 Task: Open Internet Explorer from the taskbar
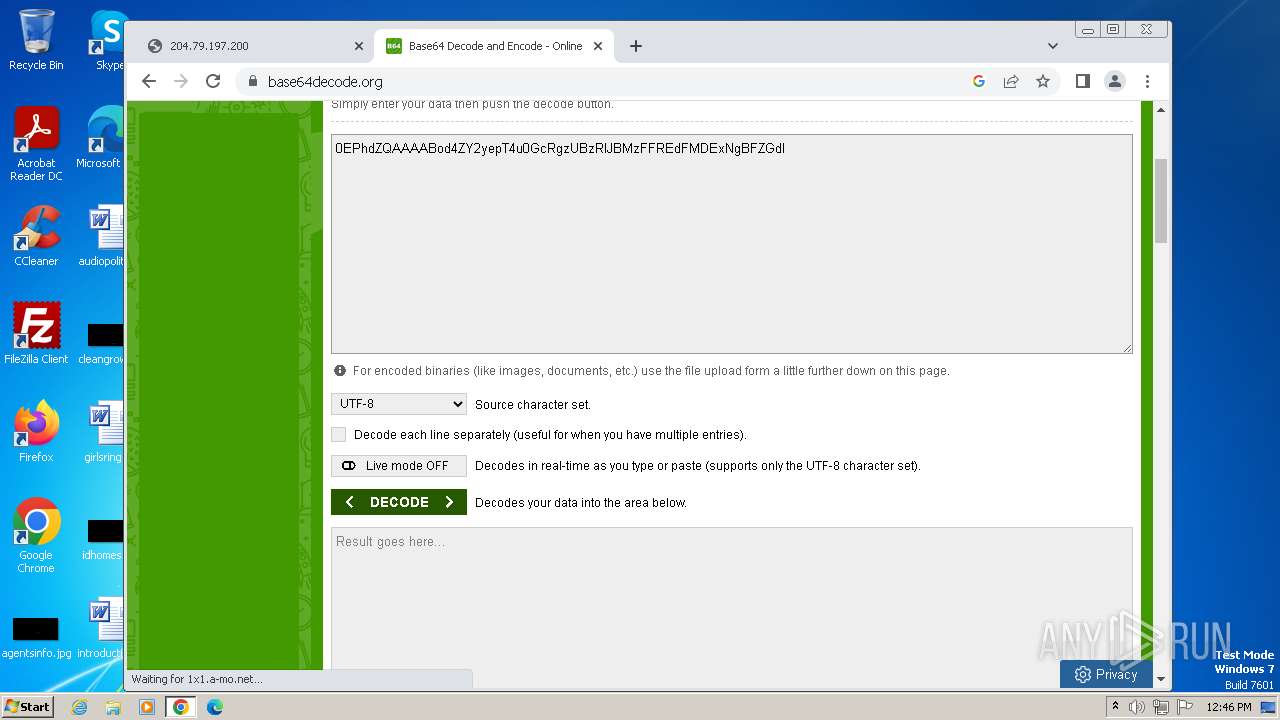80,707
